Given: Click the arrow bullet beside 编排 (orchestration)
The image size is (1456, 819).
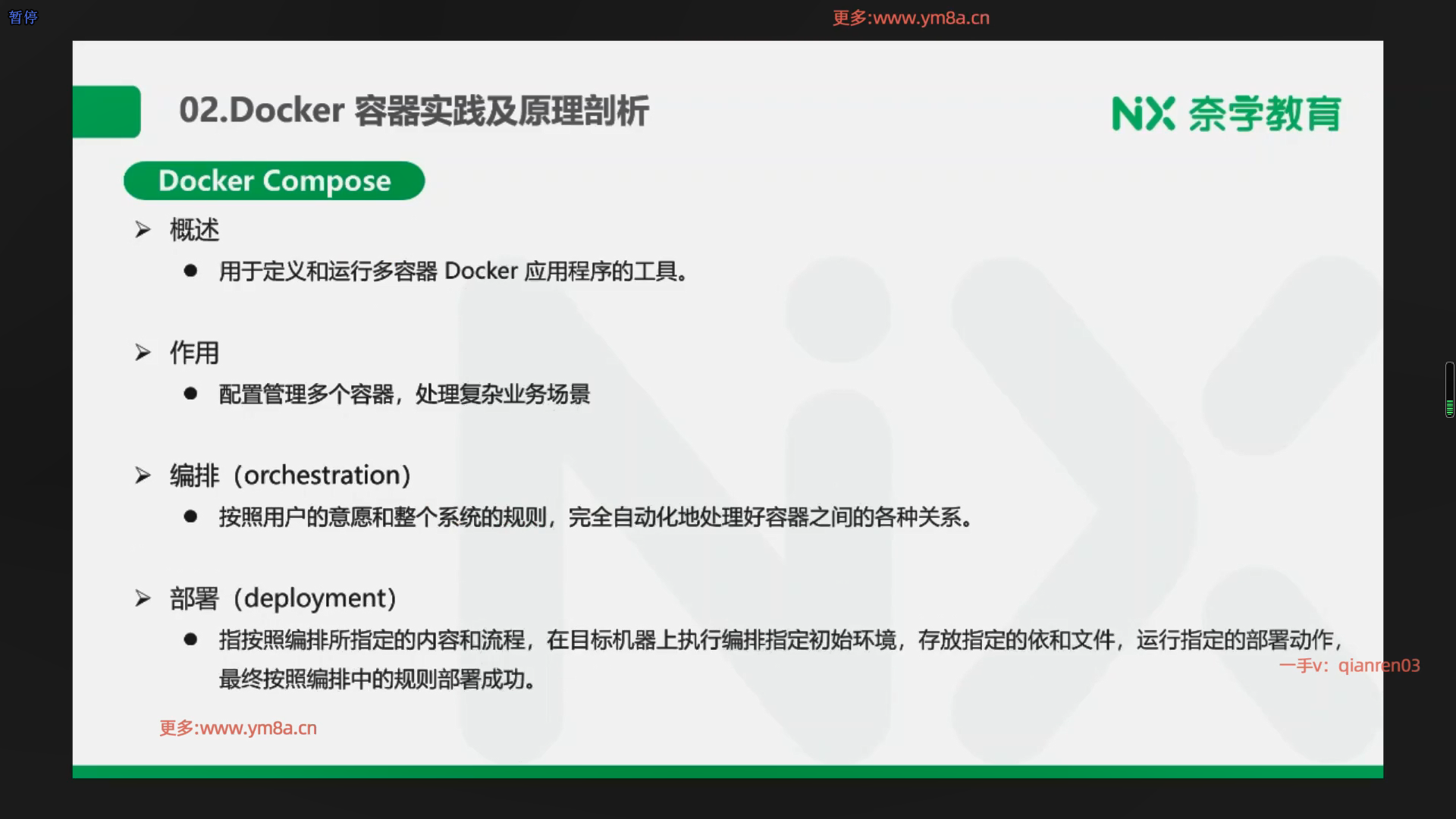Looking at the screenshot, I should click(x=143, y=475).
